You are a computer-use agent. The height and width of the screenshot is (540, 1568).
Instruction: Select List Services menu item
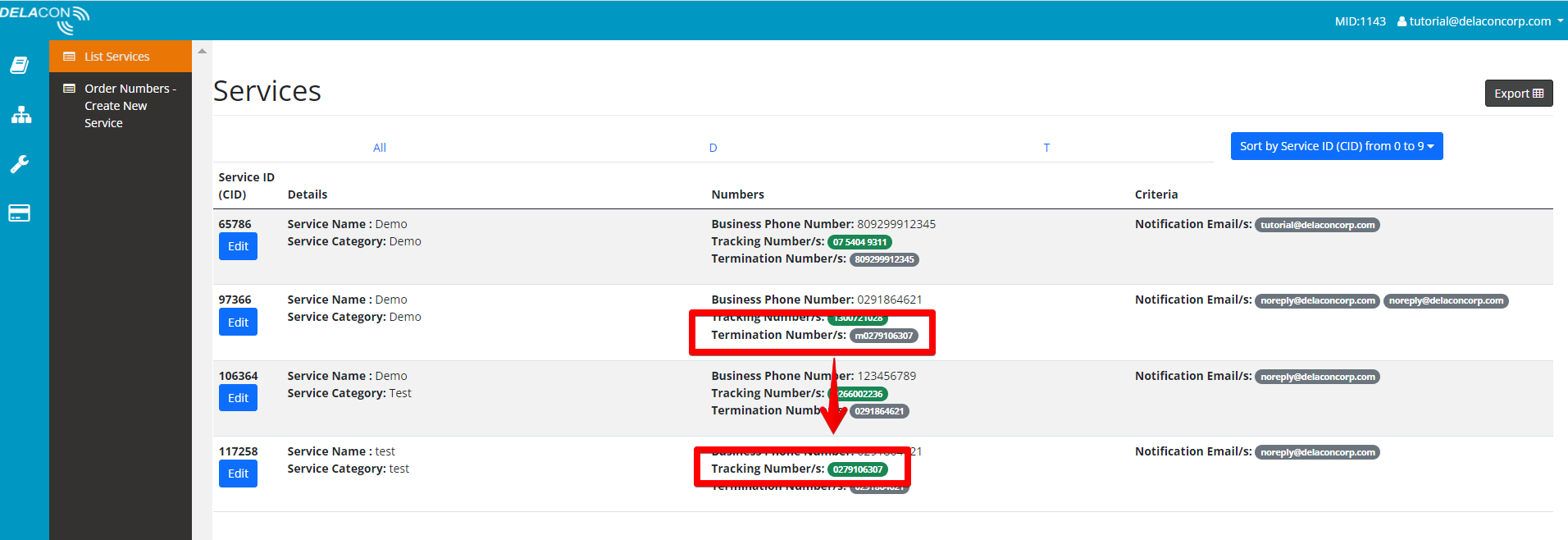(x=120, y=57)
